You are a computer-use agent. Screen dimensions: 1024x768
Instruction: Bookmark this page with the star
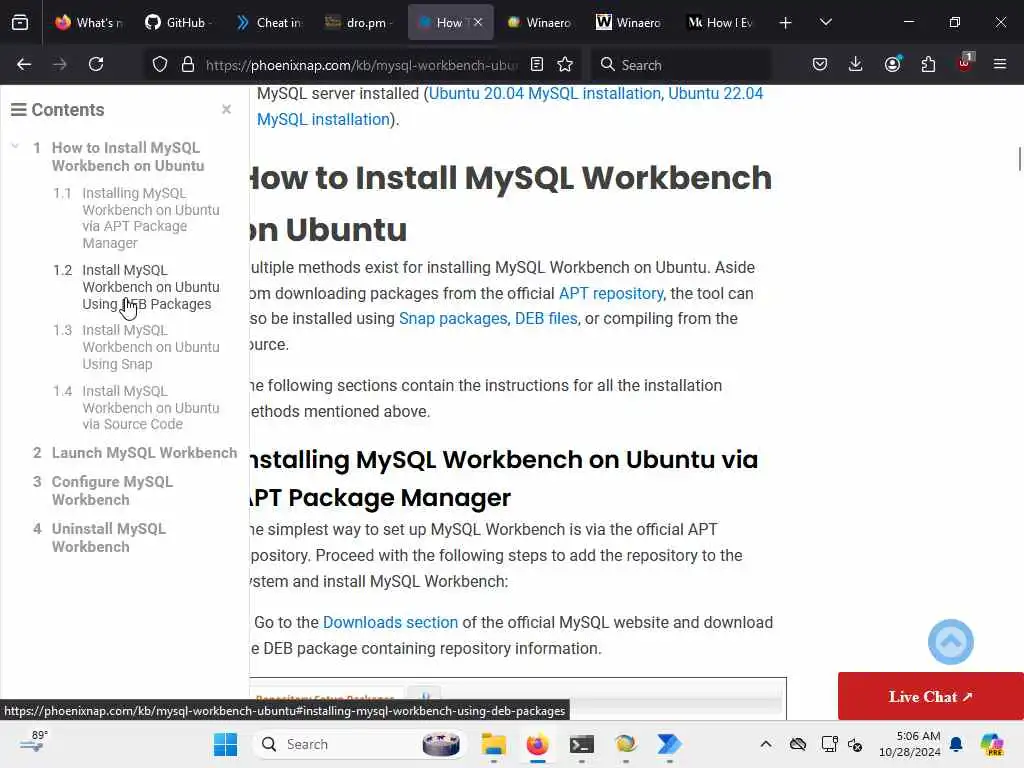click(x=565, y=64)
